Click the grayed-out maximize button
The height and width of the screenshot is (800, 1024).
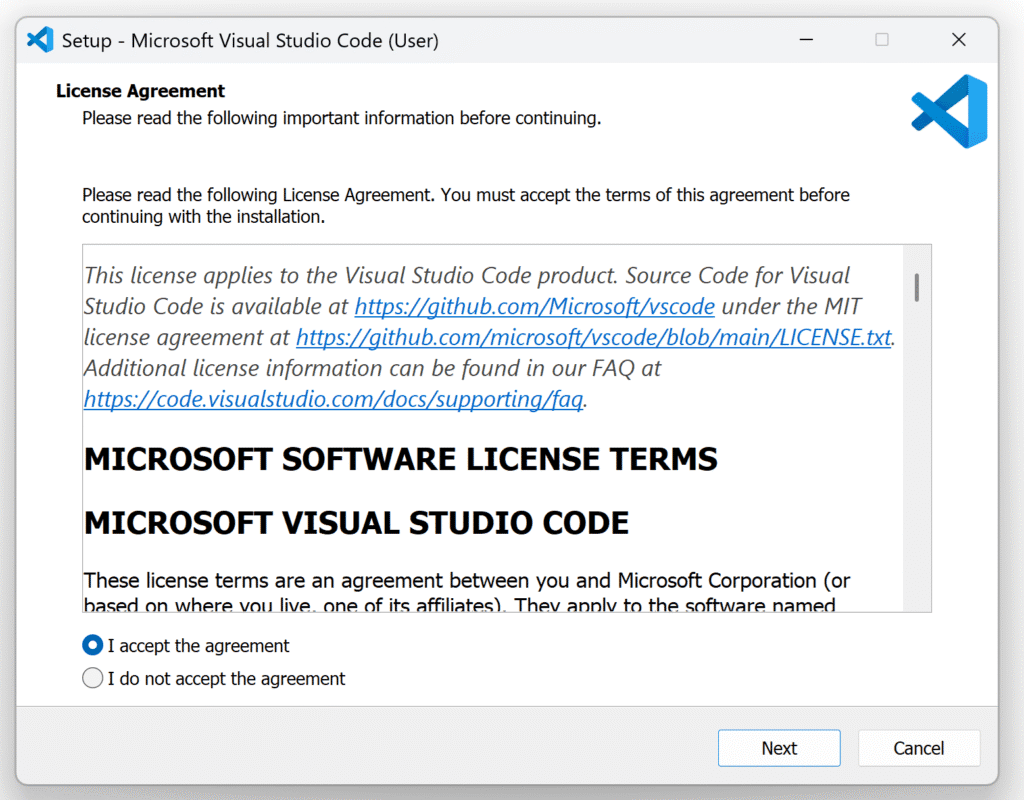point(882,40)
